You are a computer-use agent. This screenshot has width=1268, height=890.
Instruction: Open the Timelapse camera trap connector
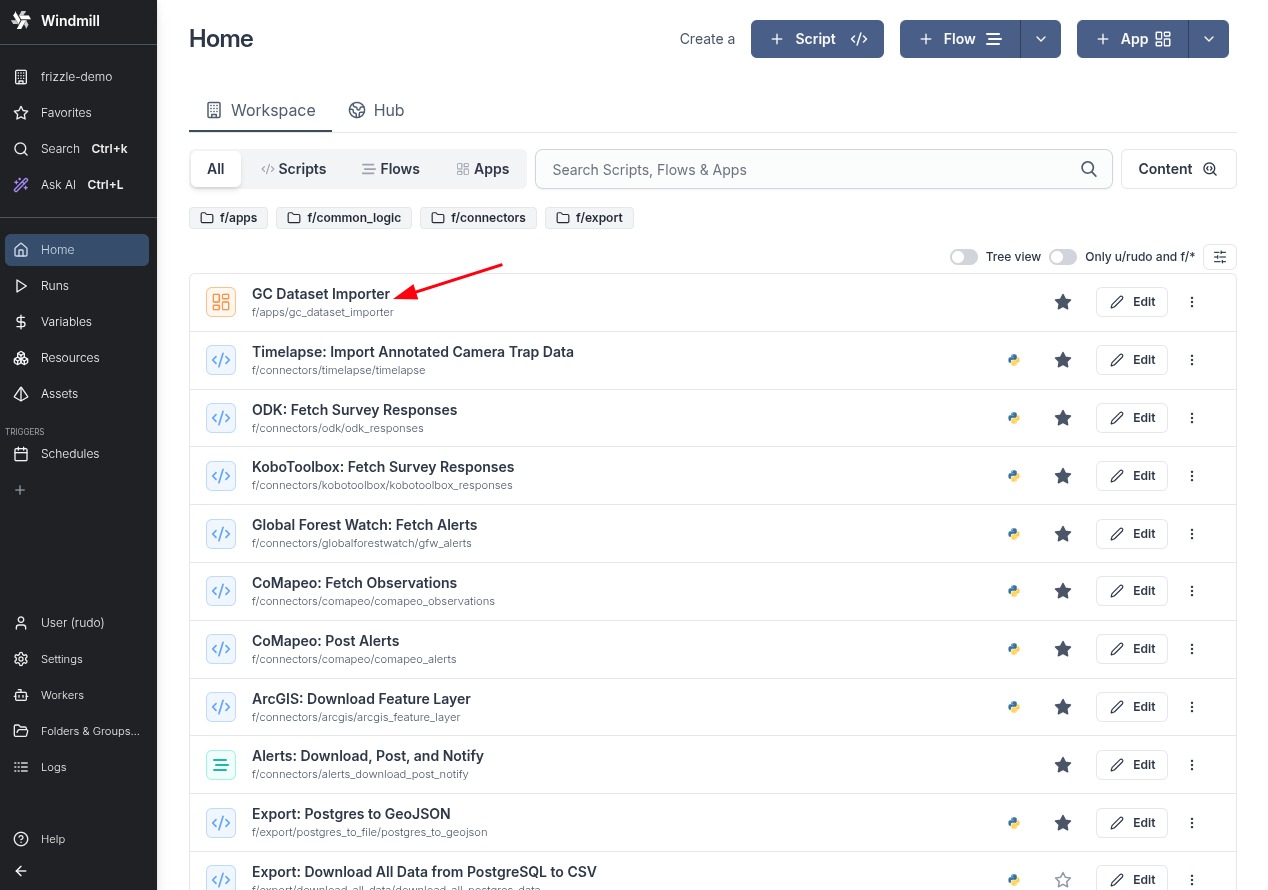[x=413, y=352]
